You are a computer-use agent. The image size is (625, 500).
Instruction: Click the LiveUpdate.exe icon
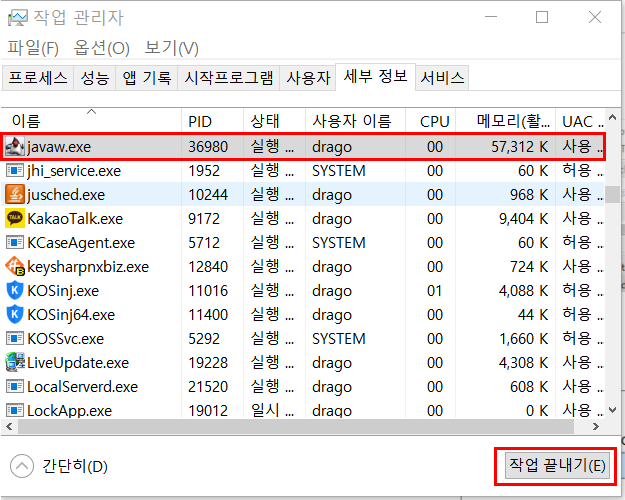click(15, 362)
